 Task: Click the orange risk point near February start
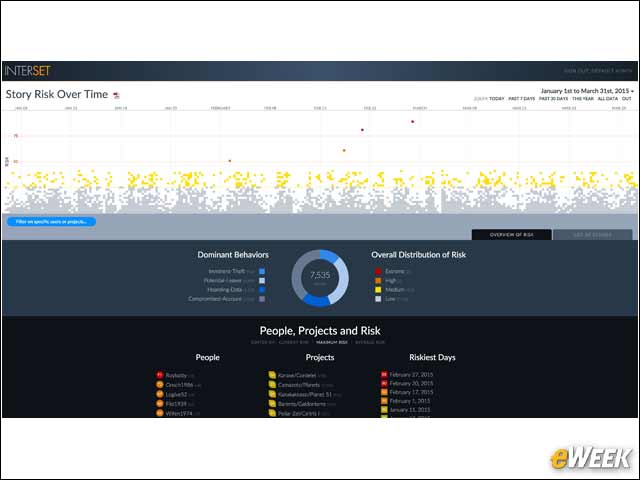pos(230,161)
